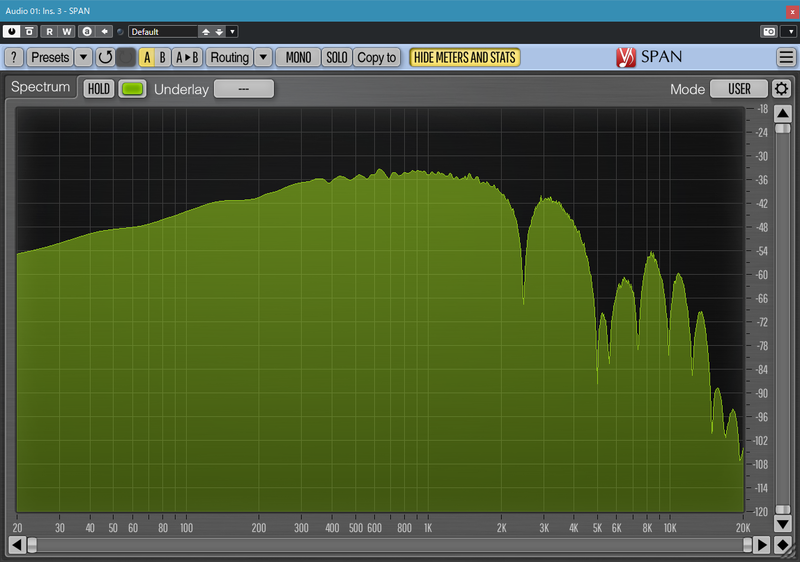Open the top-right functions dropdown arrow
800x562 pixels.
pyautogui.click(x=790, y=32)
